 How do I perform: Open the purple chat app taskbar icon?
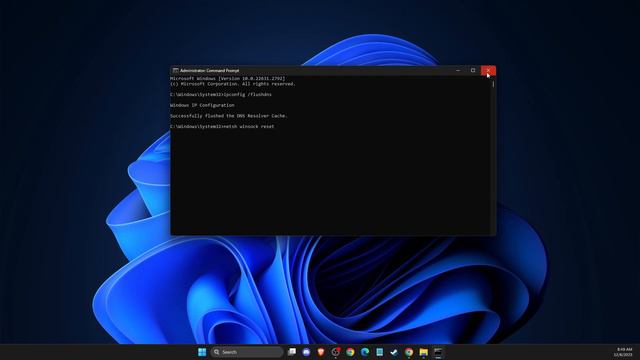[x=307, y=352]
